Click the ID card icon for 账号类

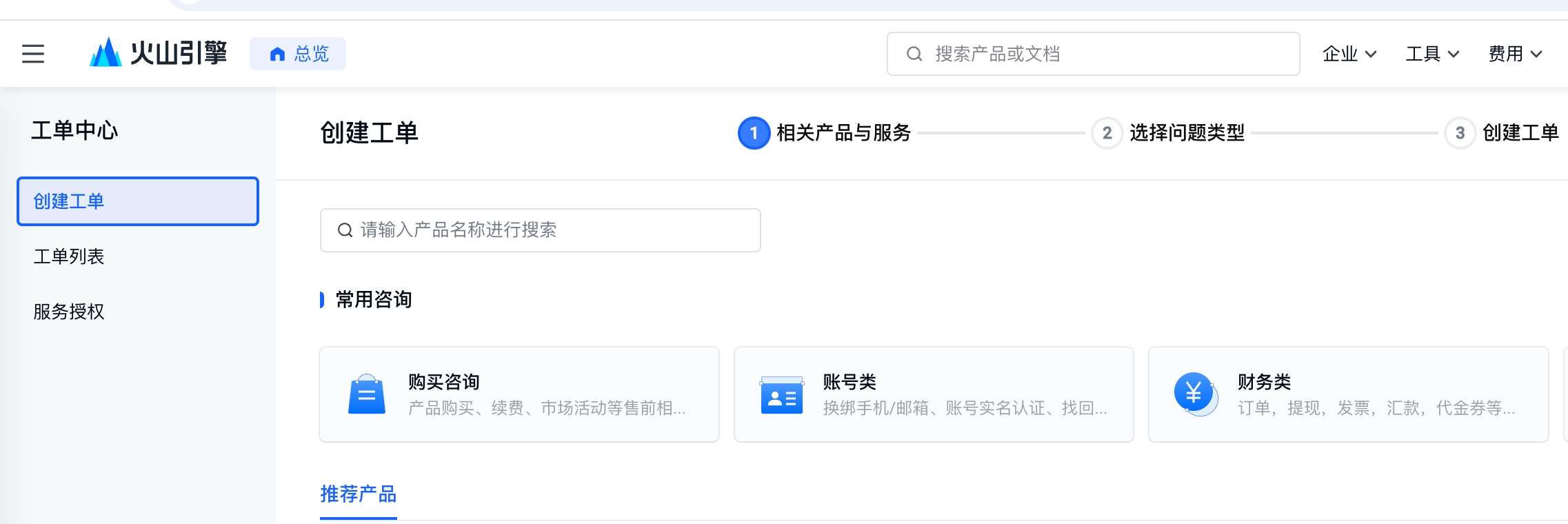coord(781,395)
